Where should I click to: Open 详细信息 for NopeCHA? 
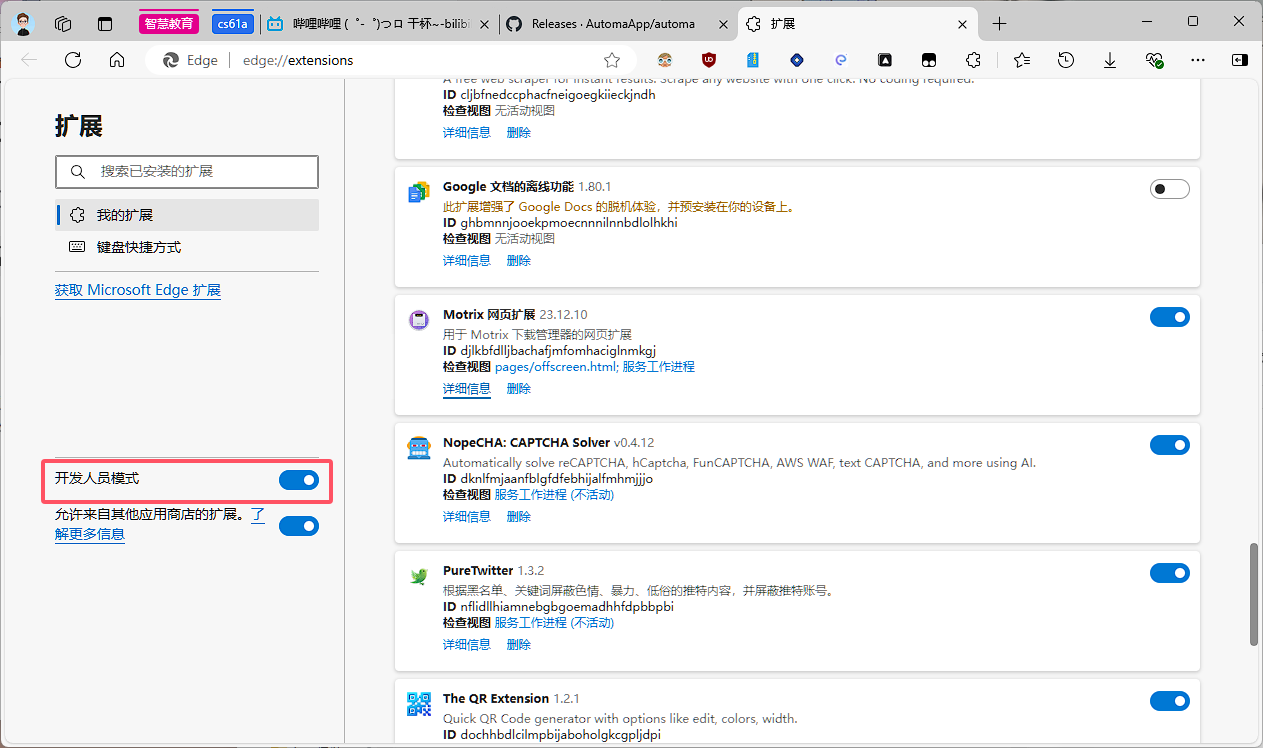point(467,516)
